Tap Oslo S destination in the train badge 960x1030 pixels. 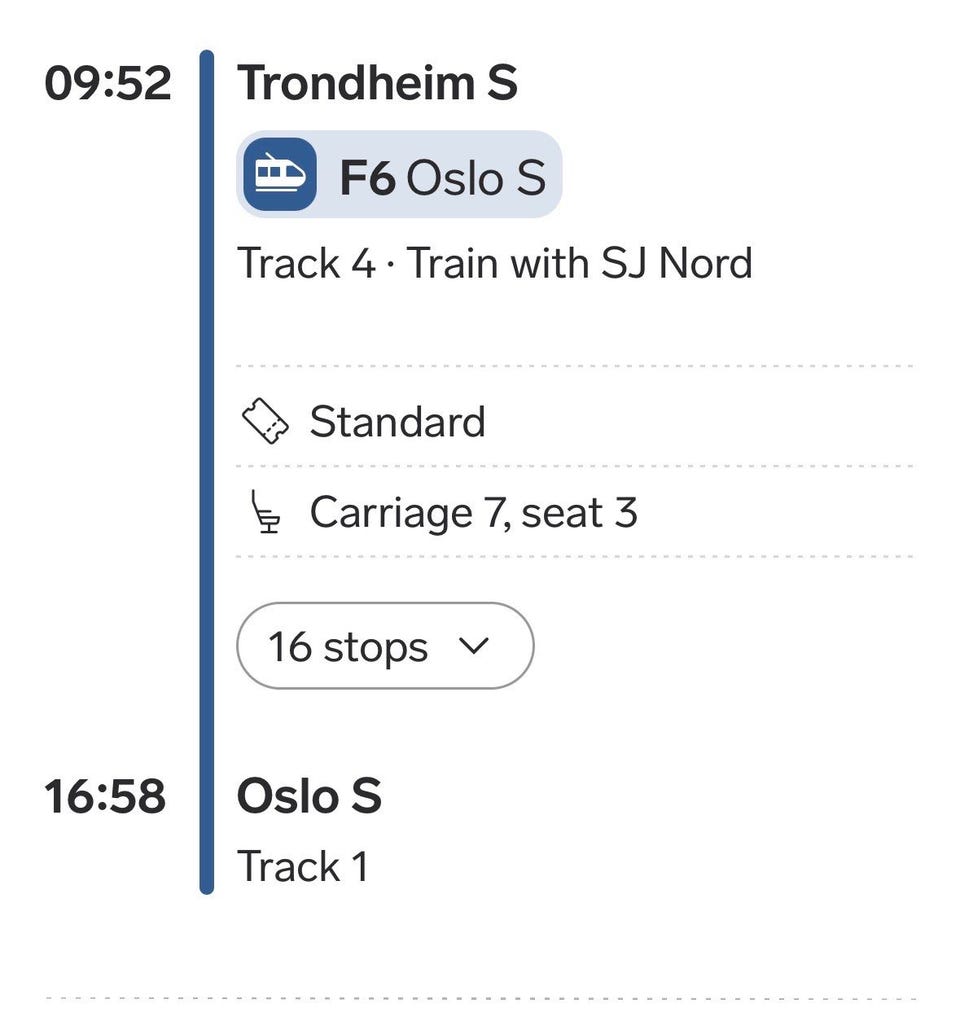[x=477, y=178]
